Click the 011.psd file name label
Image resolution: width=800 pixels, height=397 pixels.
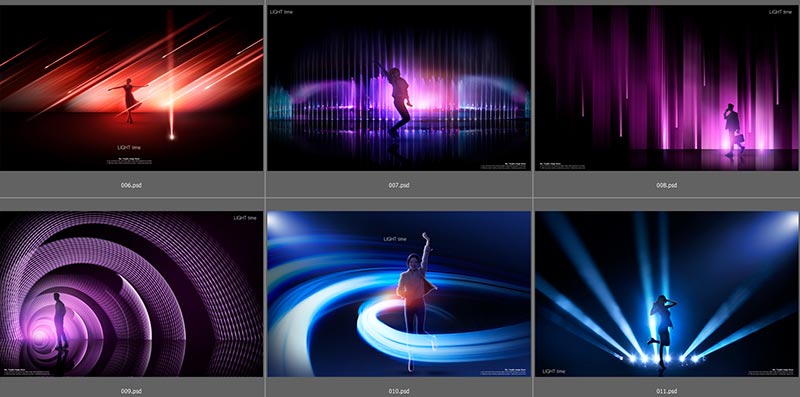[x=666, y=391]
